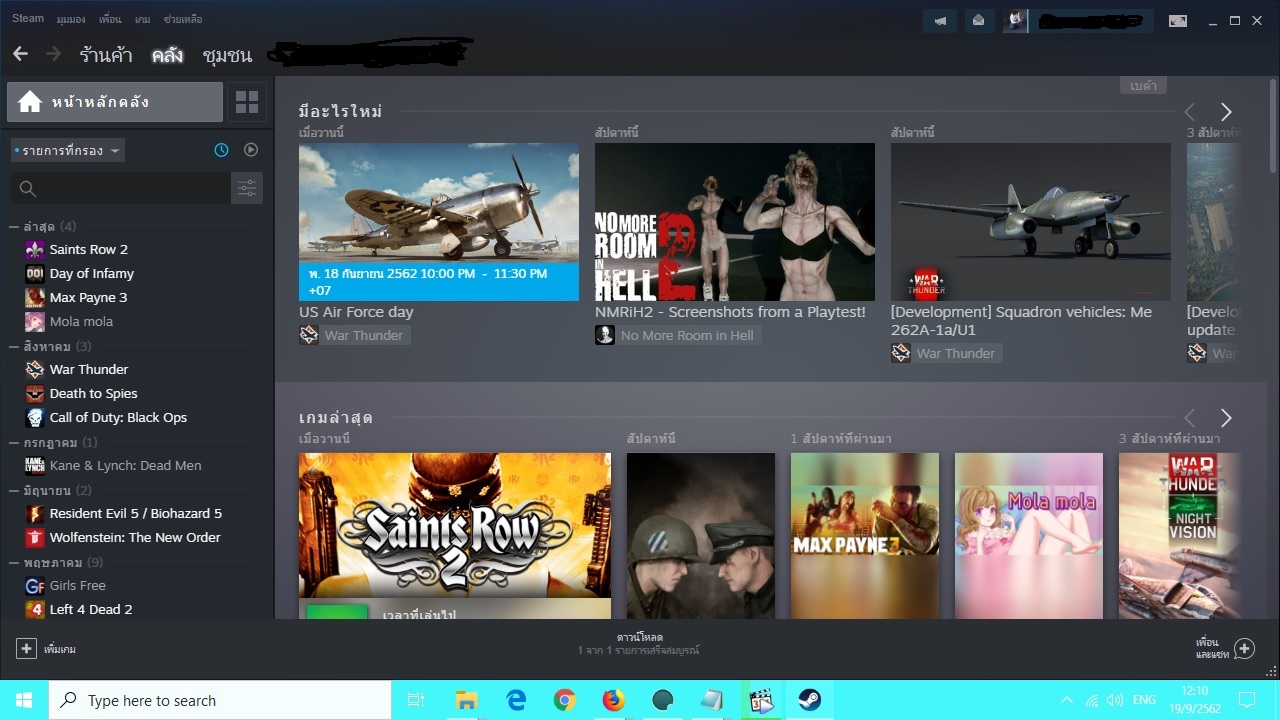The image size is (1280, 720).
Task: Select Resident Evil 5 / Biohazard 5
Action: (x=136, y=514)
